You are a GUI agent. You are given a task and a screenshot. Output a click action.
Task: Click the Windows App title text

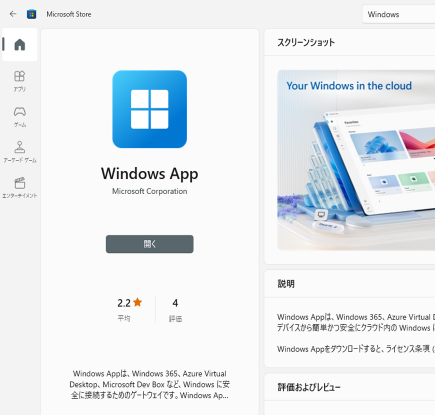tap(150, 174)
